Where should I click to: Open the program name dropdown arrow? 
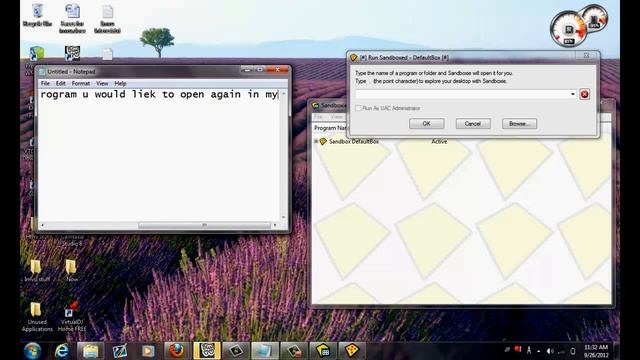coord(573,94)
